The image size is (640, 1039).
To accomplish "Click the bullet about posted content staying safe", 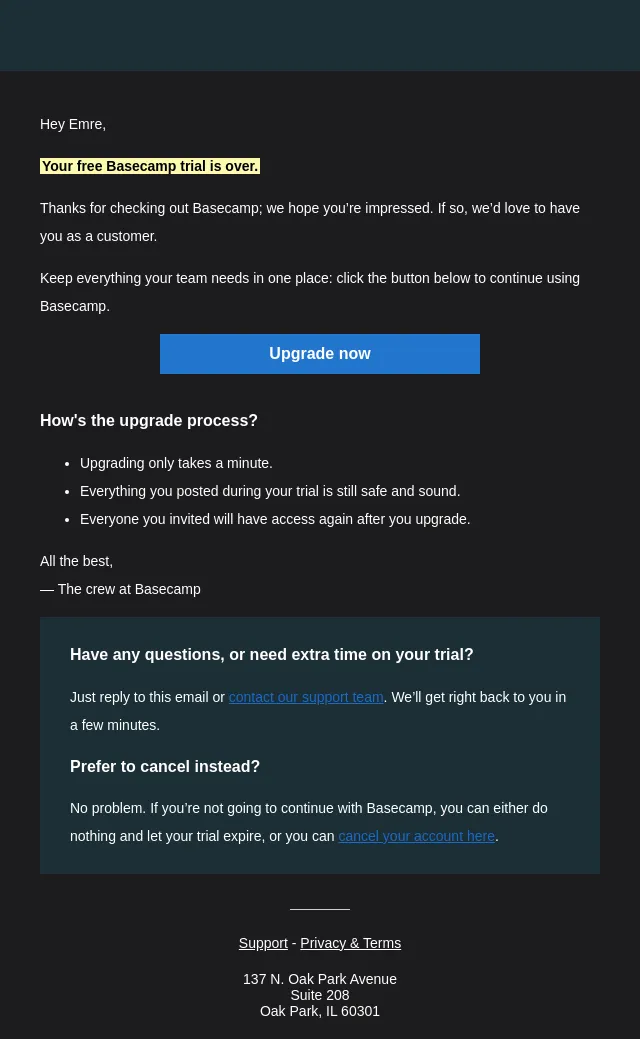I will 270,491.
